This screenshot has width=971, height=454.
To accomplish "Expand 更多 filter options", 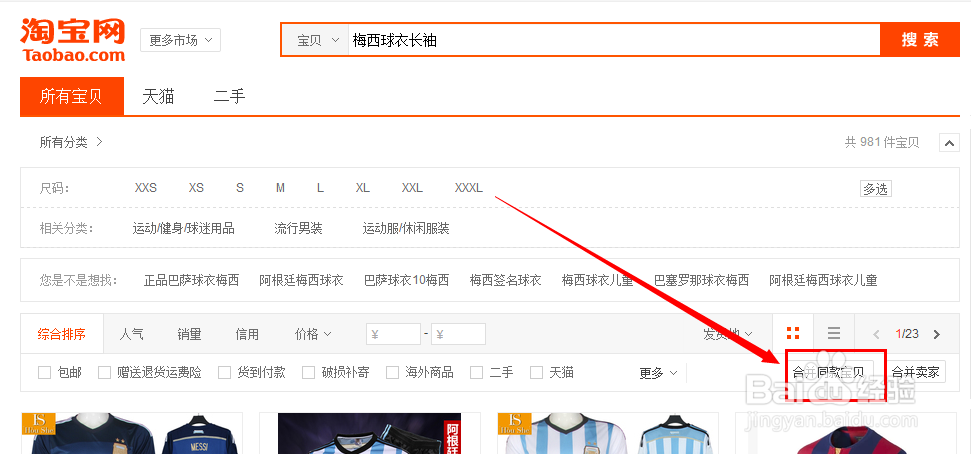I will pos(658,373).
